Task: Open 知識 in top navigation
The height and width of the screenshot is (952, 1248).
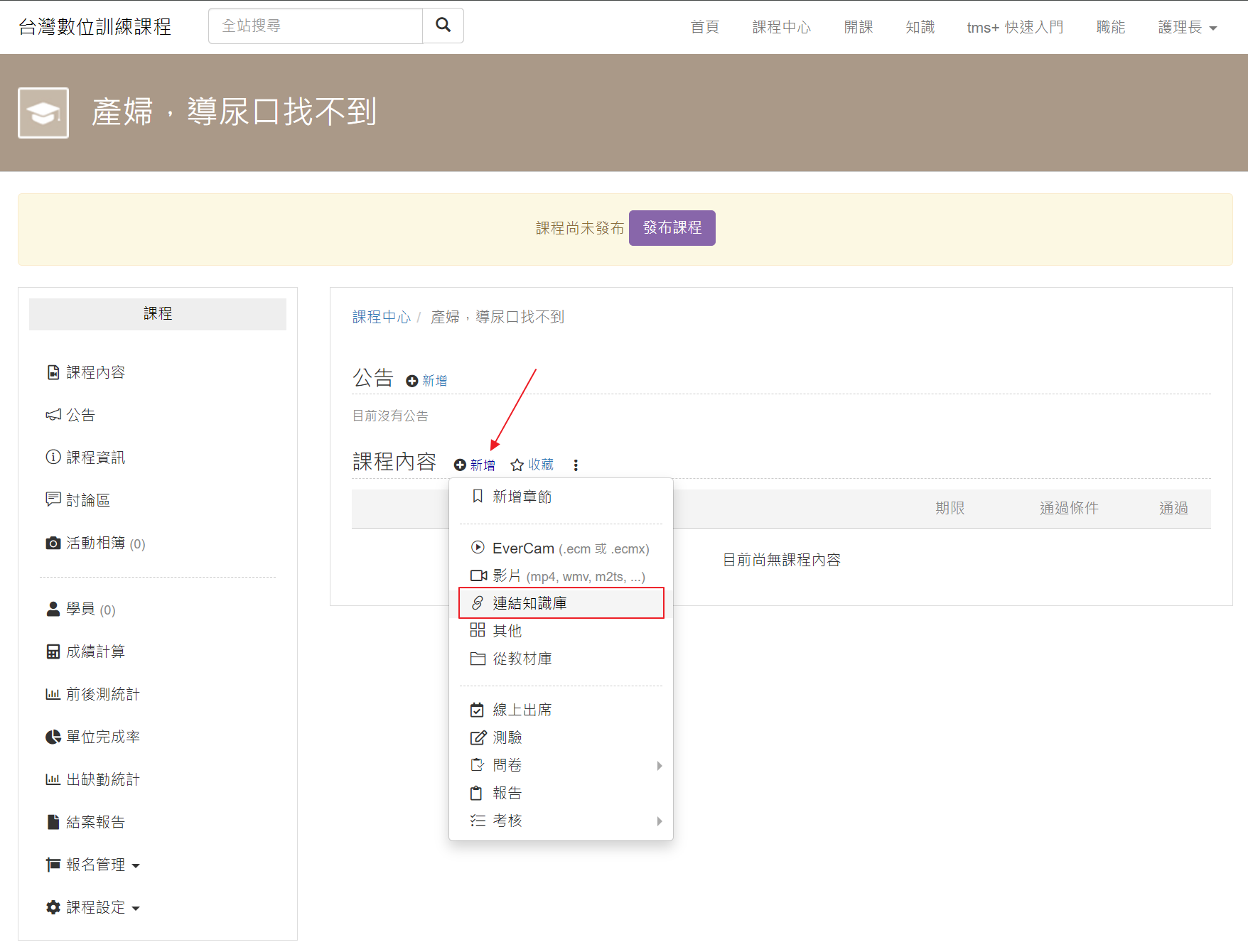Action: pos(920,27)
